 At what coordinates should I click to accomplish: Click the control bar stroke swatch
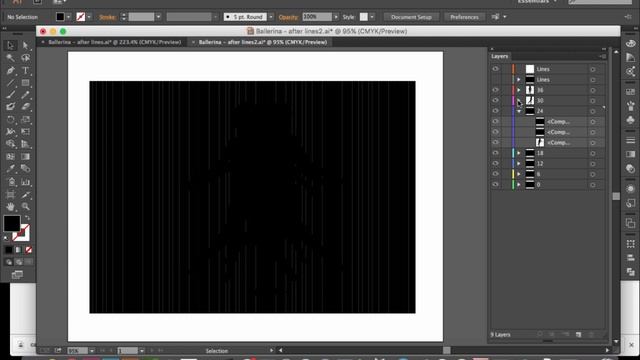pyautogui.click(x=81, y=17)
